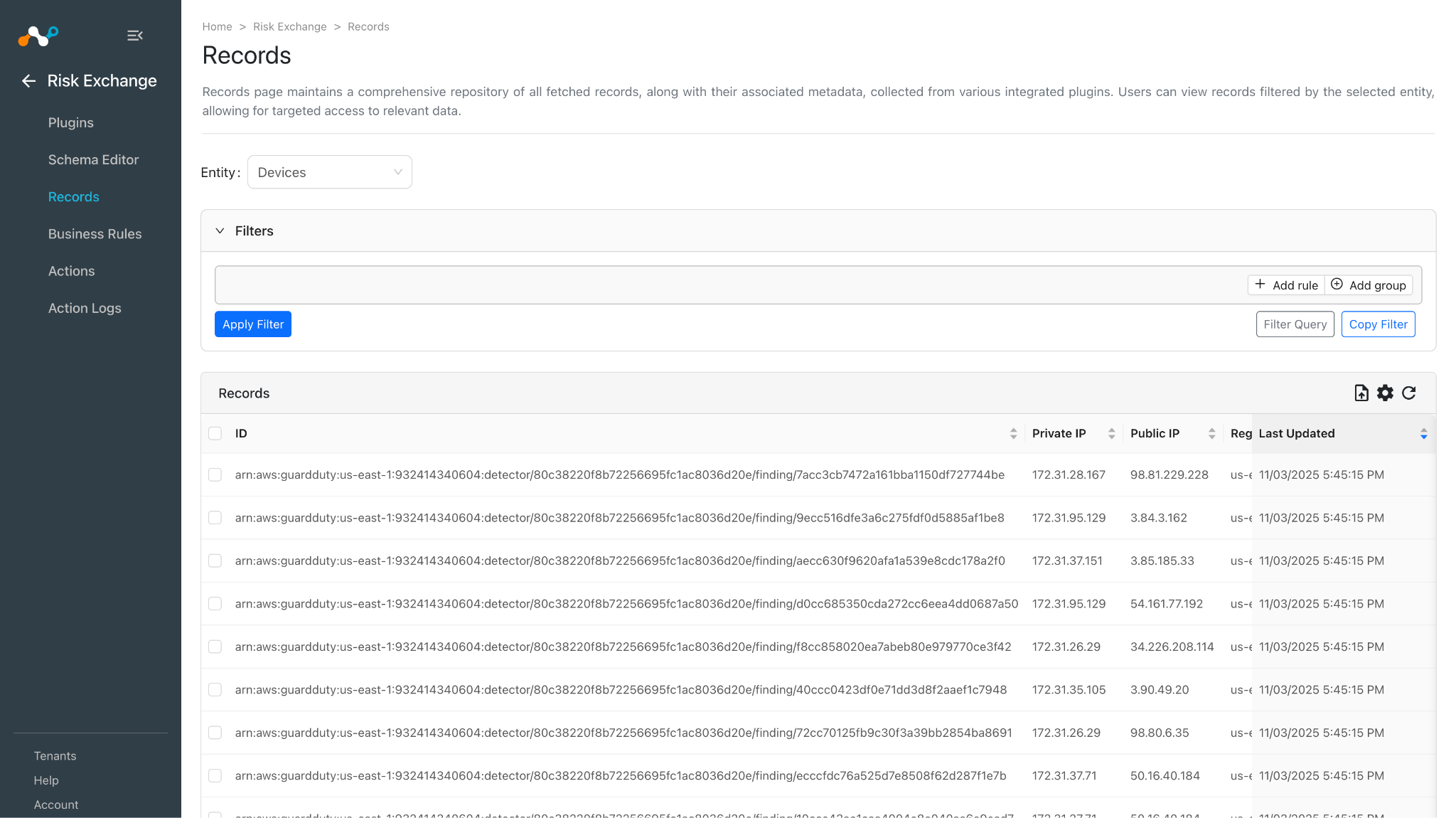
Task: Click public IP 3.90.49.20
Action: click(x=1160, y=690)
